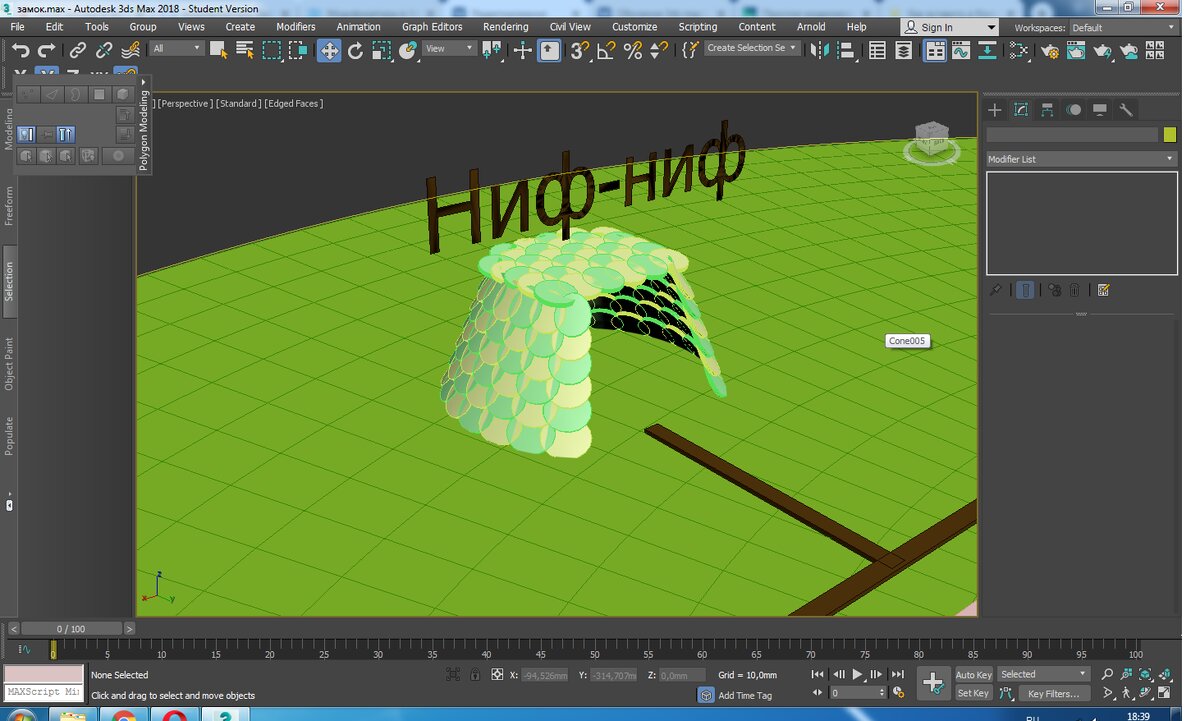Click the Mirror tool icon
The image size is (1200, 721).
pos(819,50)
